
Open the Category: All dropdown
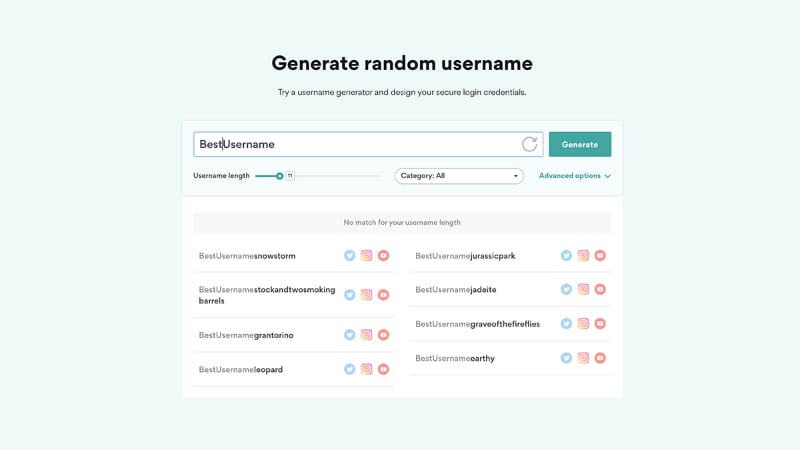(x=459, y=176)
